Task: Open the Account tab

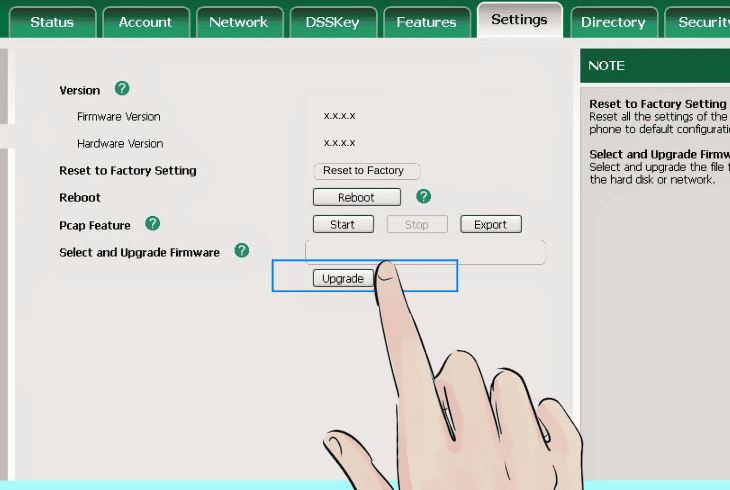Action: point(145,22)
